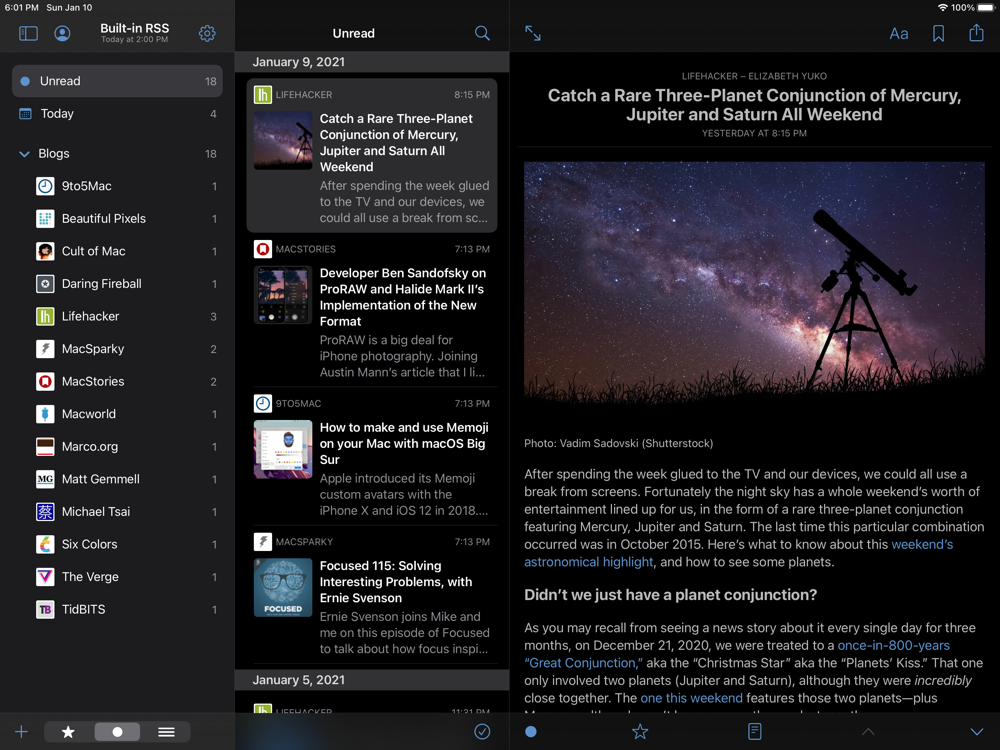The image size is (1000, 750).
Task: Tap the MacSparky icon on Focused article
Action: tap(263, 541)
